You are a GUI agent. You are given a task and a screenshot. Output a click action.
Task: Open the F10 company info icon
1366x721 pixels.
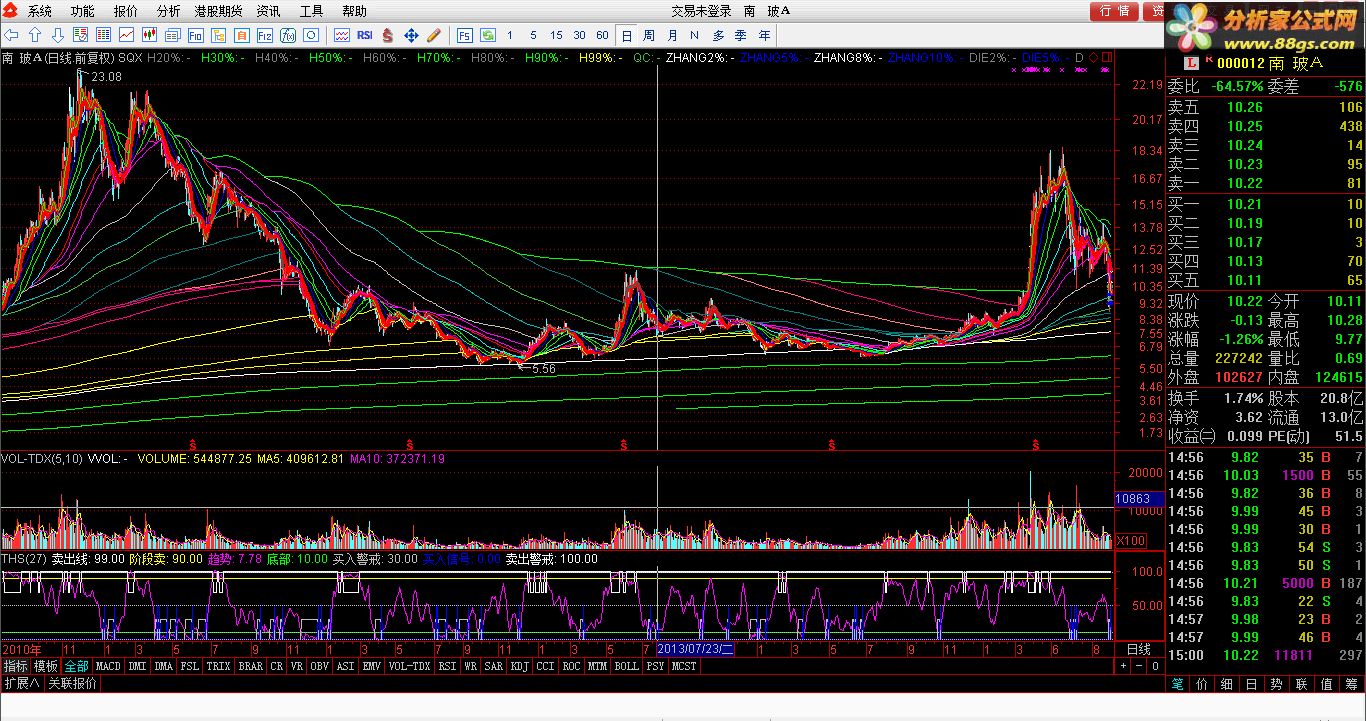[196, 35]
